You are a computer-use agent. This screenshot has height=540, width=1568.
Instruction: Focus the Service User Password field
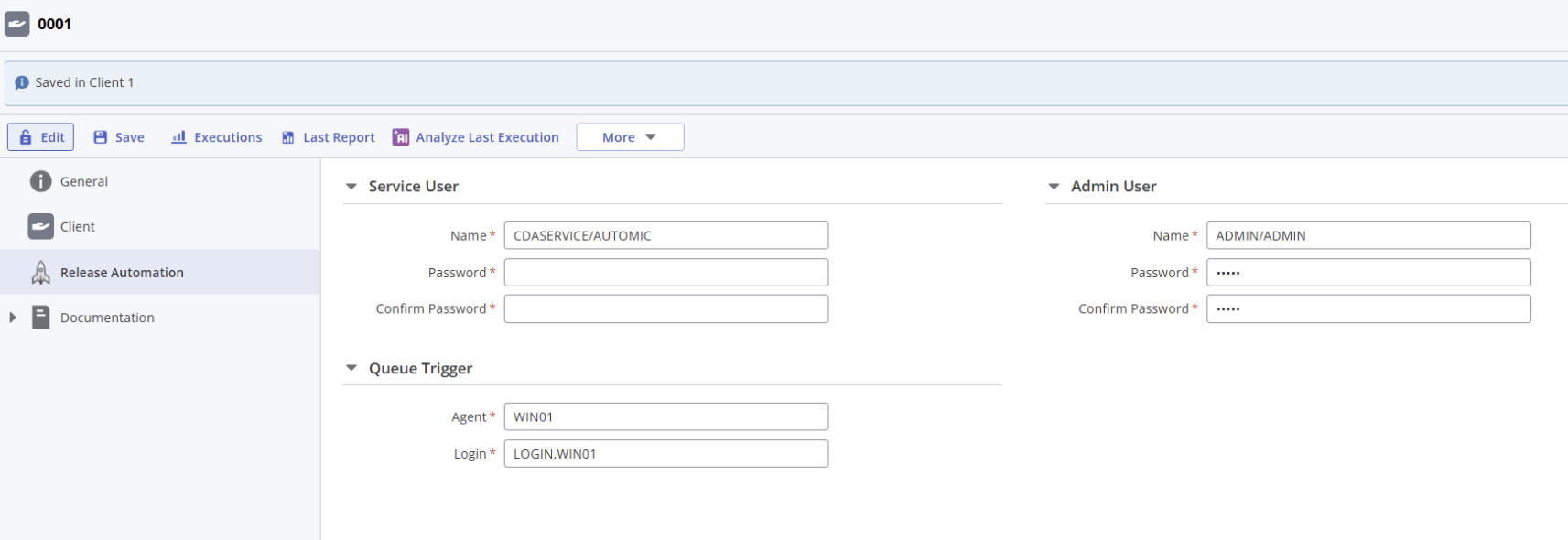(666, 272)
